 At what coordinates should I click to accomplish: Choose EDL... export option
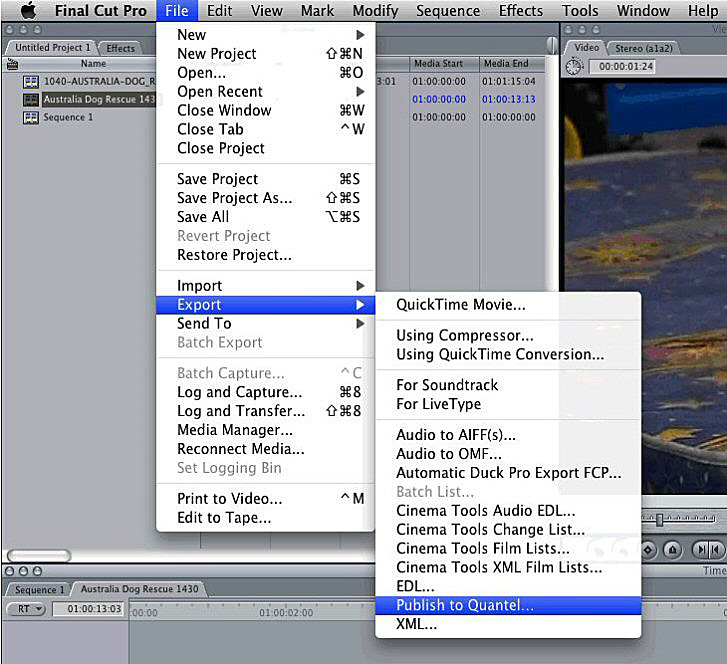click(x=508, y=587)
